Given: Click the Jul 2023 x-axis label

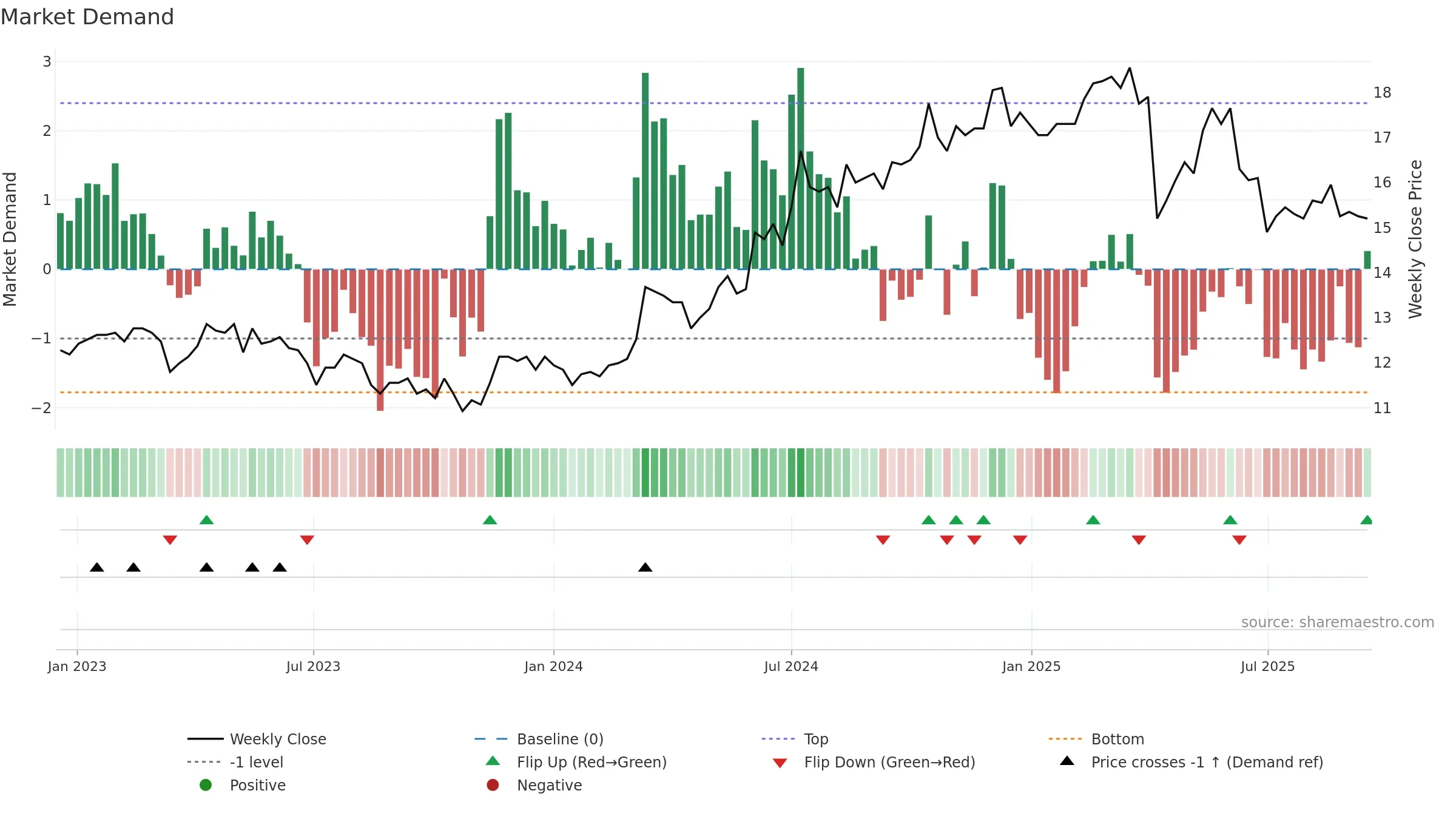Looking at the screenshot, I should tap(314, 666).
